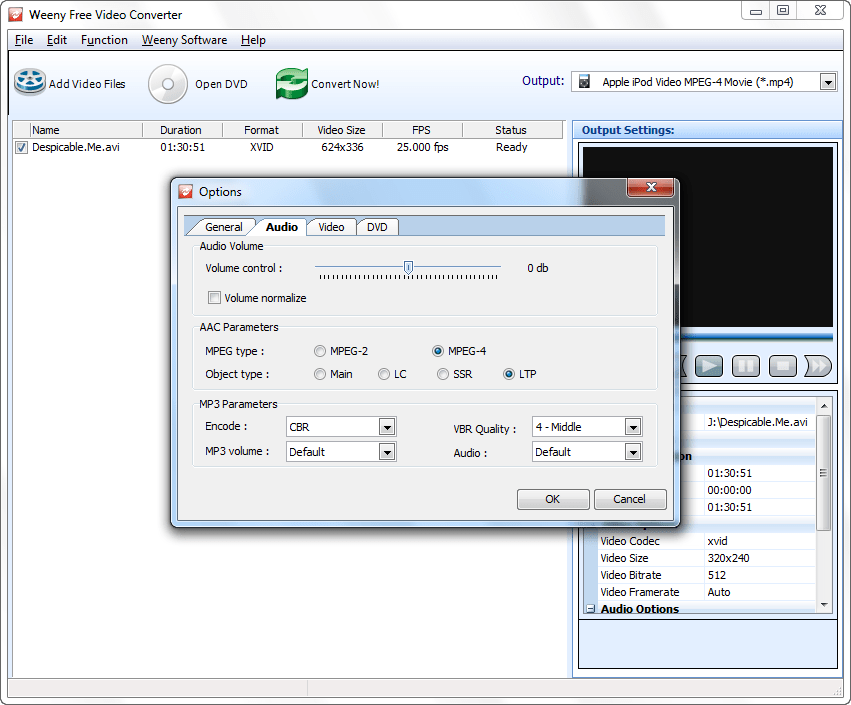Screen dimensions: 851x705
Task: Start conversion with the Convert Now icon
Action: [x=291, y=84]
